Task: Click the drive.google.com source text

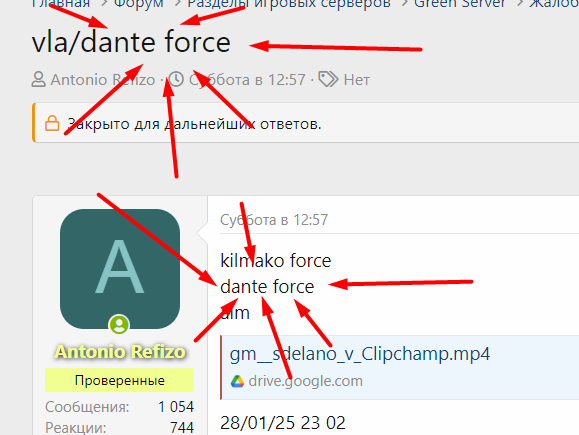Action: click(x=305, y=381)
